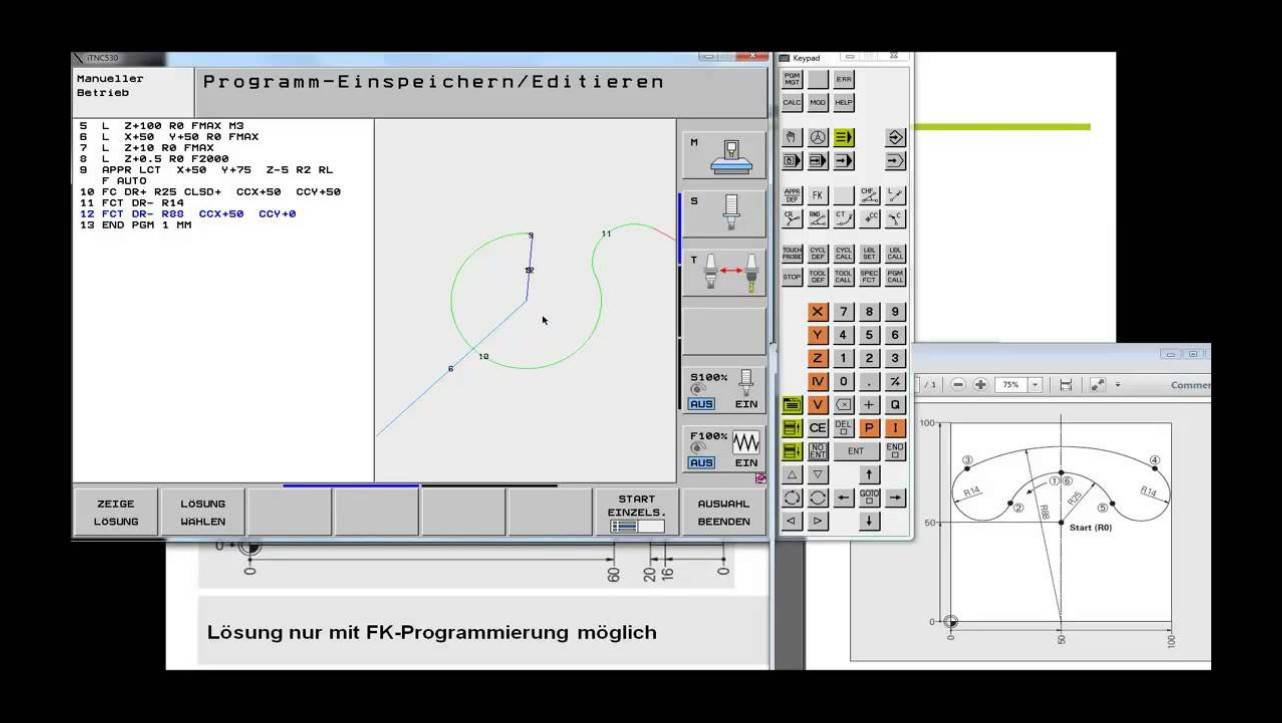This screenshot has height=723, width=1282.
Task: Click number 7 on the keypad
Action: pos(844,312)
